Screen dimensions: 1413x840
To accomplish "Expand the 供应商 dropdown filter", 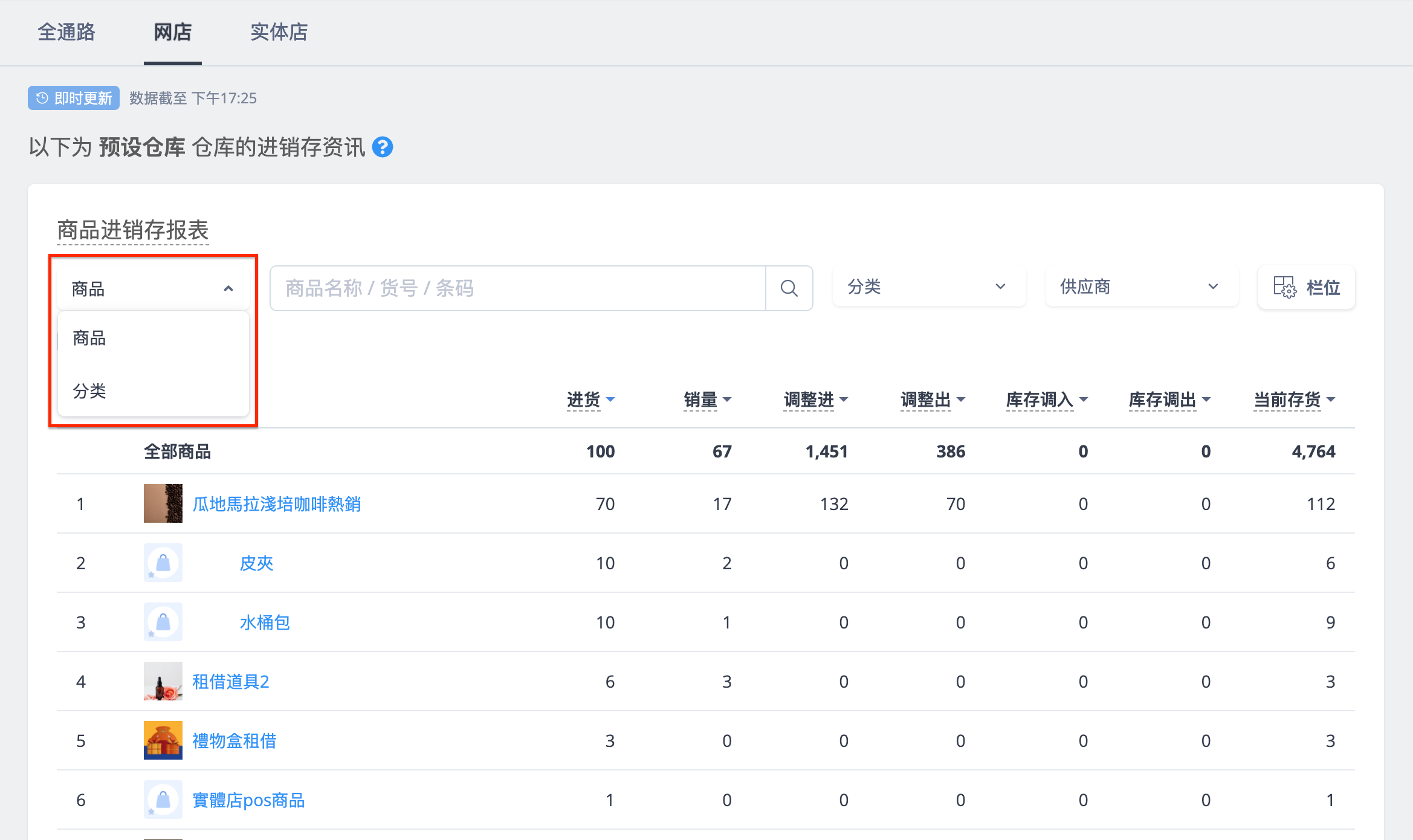I will (1142, 286).
